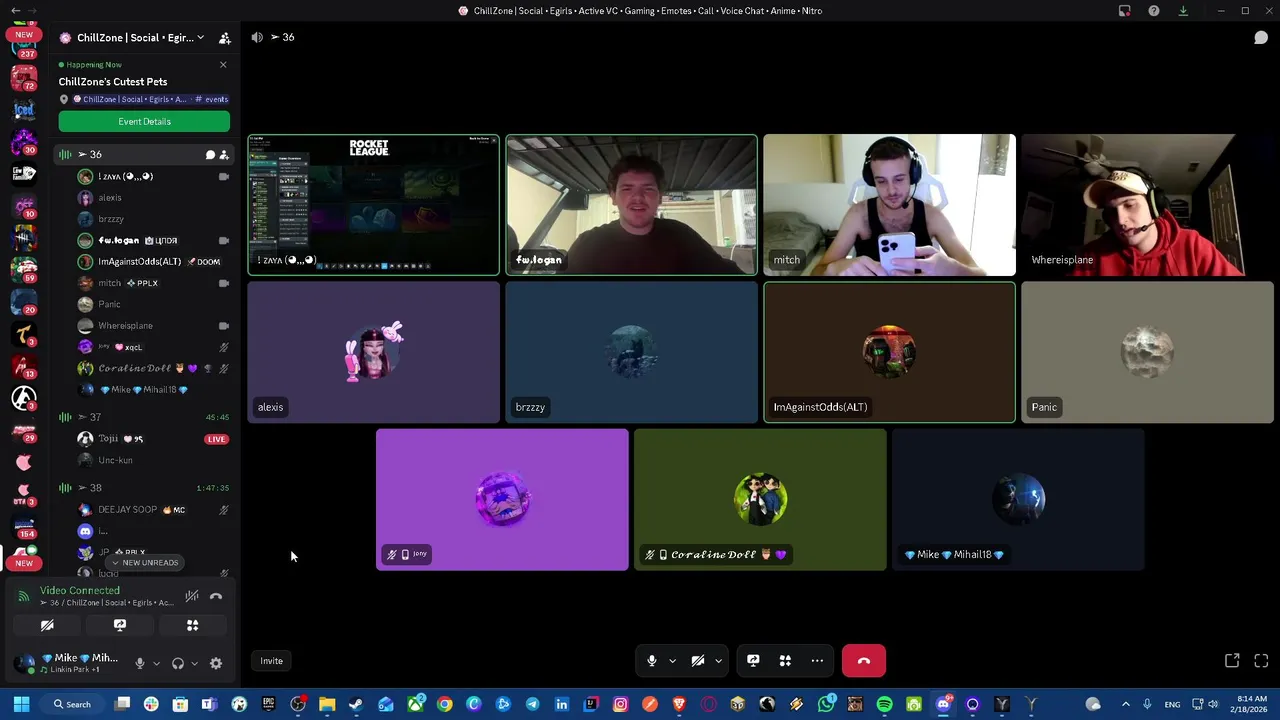Open user settings gear icon
1280x720 pixels.
coord(216,664)
